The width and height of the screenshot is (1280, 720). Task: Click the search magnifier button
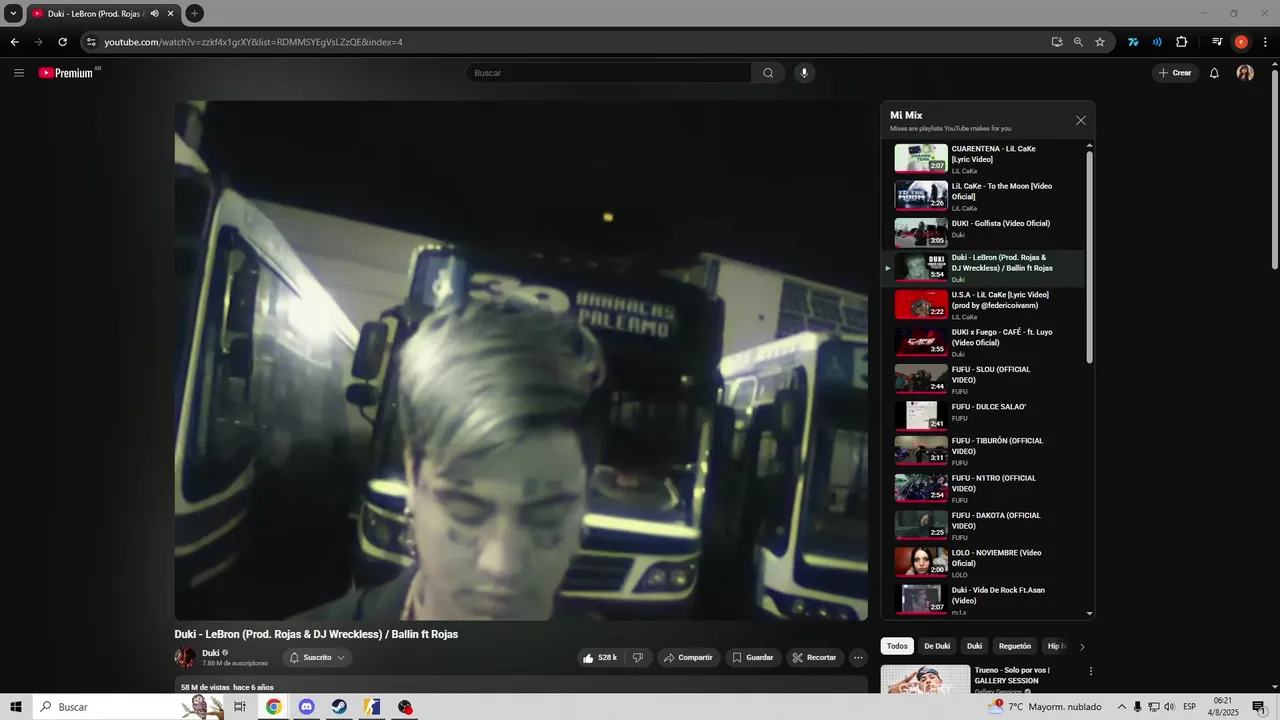pyautogui.click(x=768, y=73)
